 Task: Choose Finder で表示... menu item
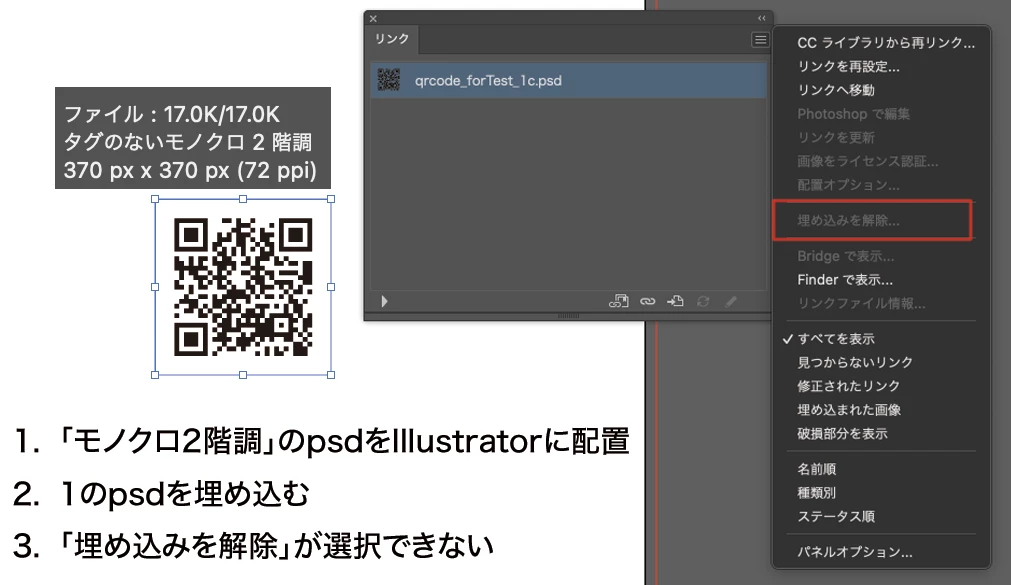click(x=845, y=280)
